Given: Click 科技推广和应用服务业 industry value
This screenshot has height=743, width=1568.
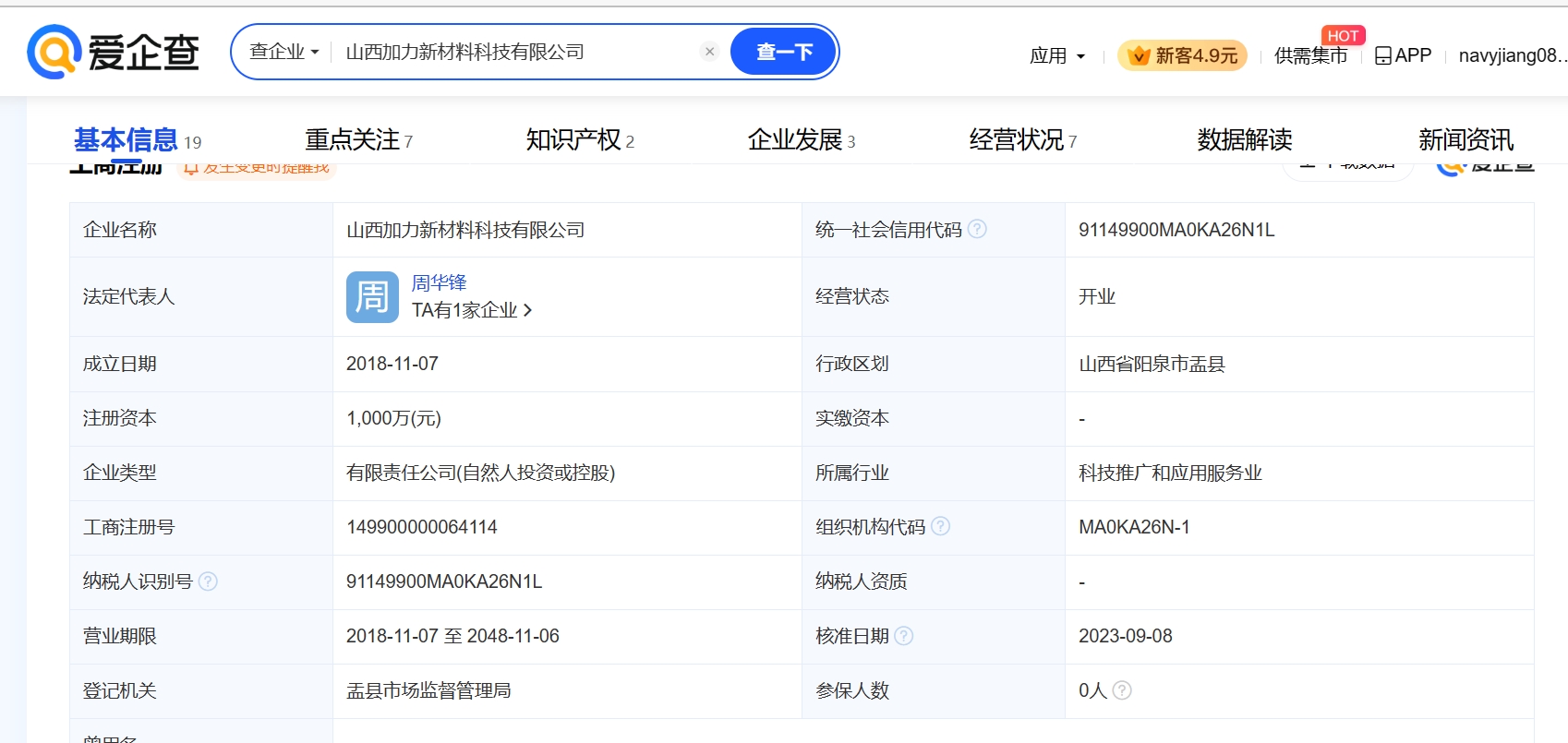Looking at the screenshot, I should tap(1170, 473).
